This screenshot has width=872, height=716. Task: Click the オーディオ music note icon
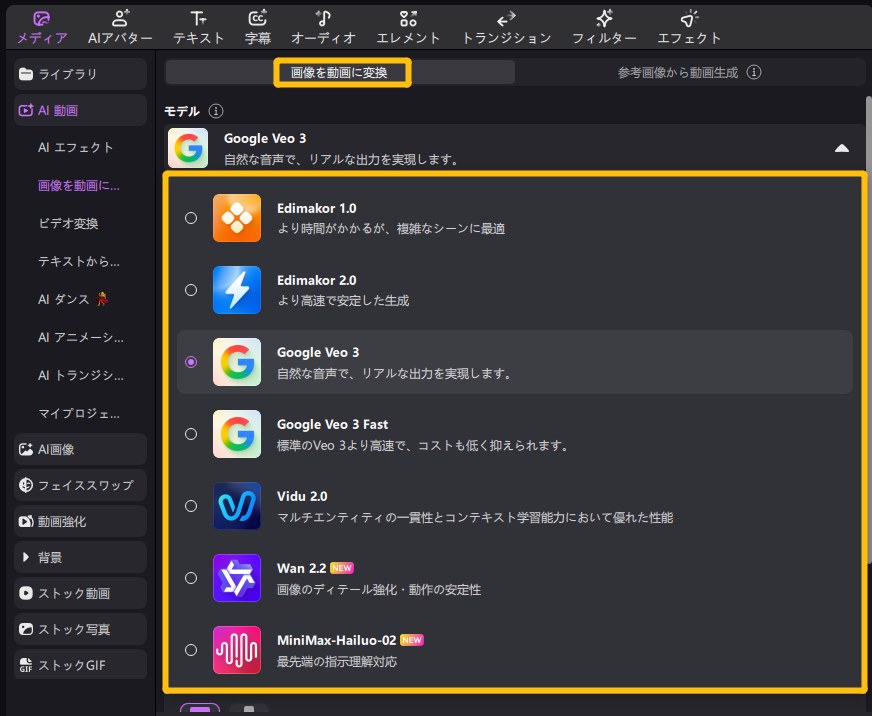click(x=323, y=18)
